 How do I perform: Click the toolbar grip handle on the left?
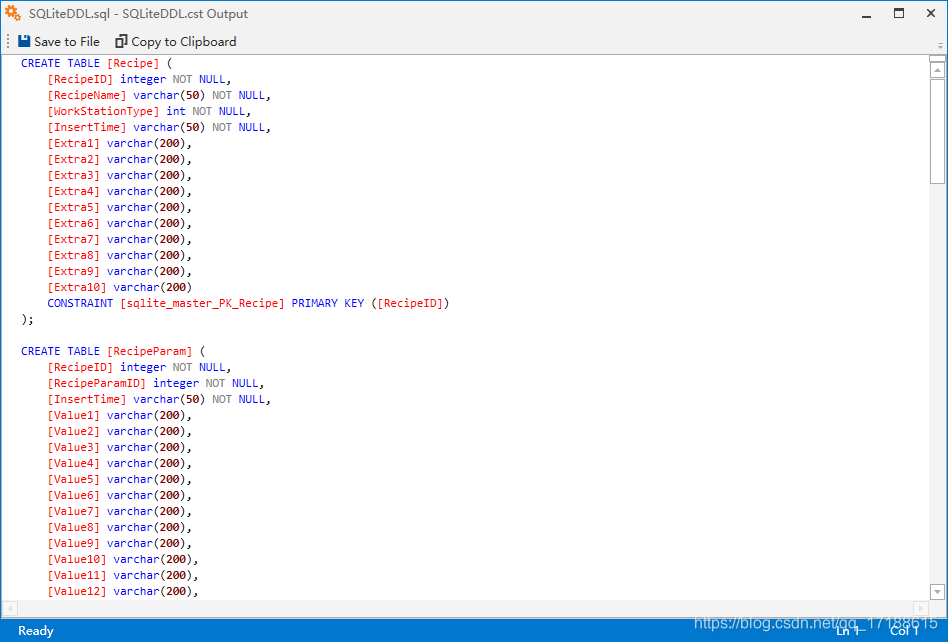click(7, 41)
